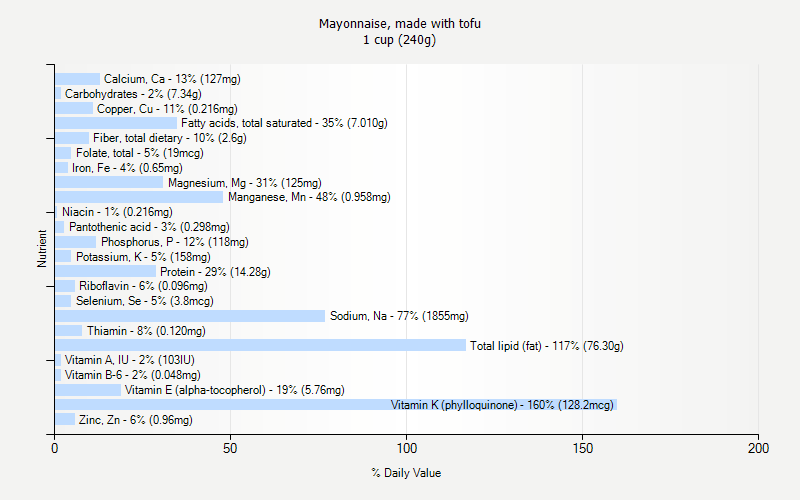Click the x-axis tick label 100
The height and width of the screenshot is (500, 800).
click(x=407, y=448)
